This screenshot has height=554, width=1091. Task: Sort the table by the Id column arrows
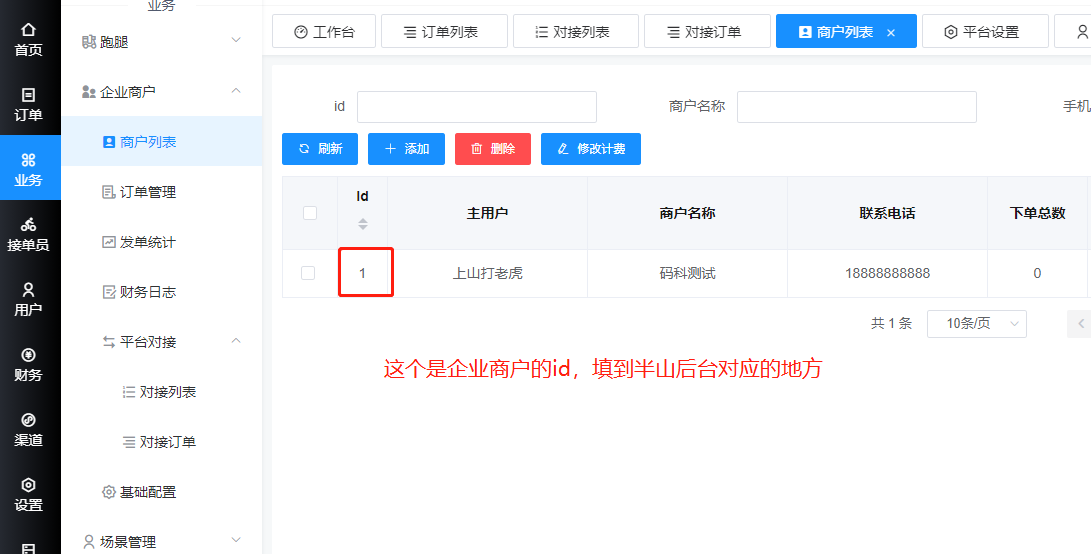point(363,224)
